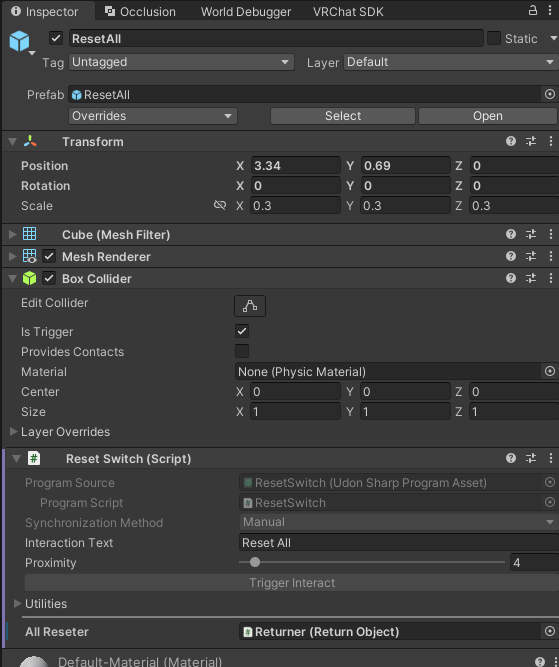This screenshot has width=559, height=667.
Task: Open Cube Mesh Filter context menu
Action: pos(550,234)
